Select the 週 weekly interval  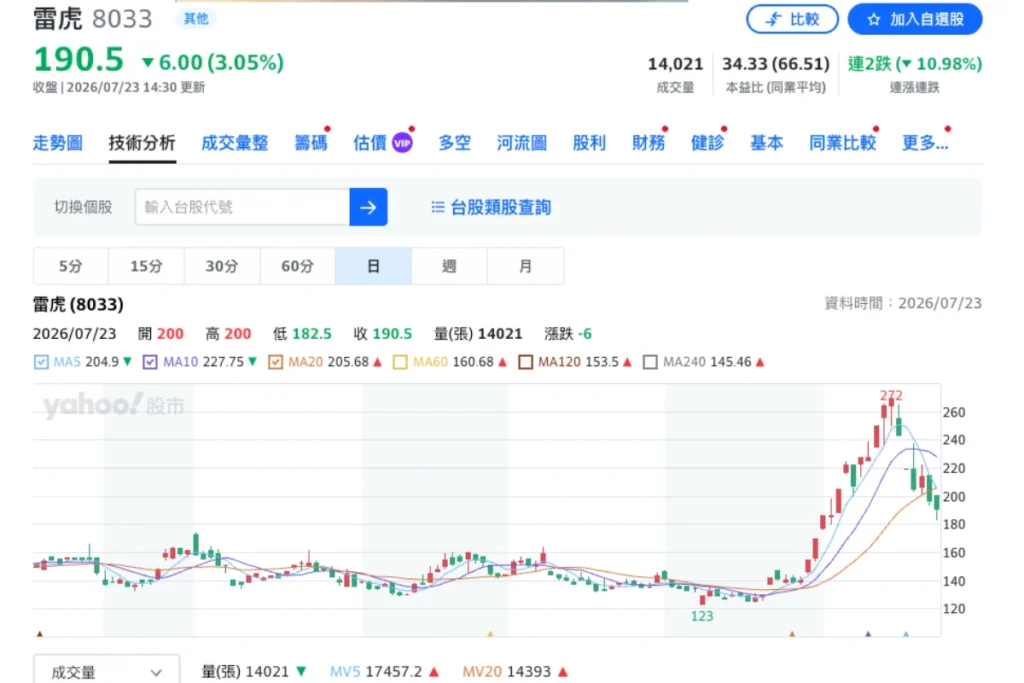pos(449,266)
